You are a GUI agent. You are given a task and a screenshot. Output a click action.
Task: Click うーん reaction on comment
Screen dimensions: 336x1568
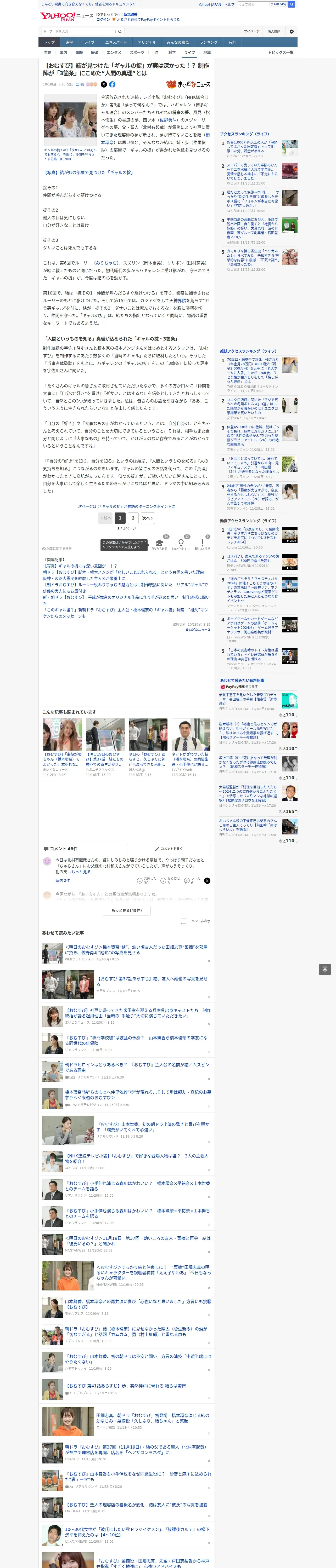tap(187, 880)
